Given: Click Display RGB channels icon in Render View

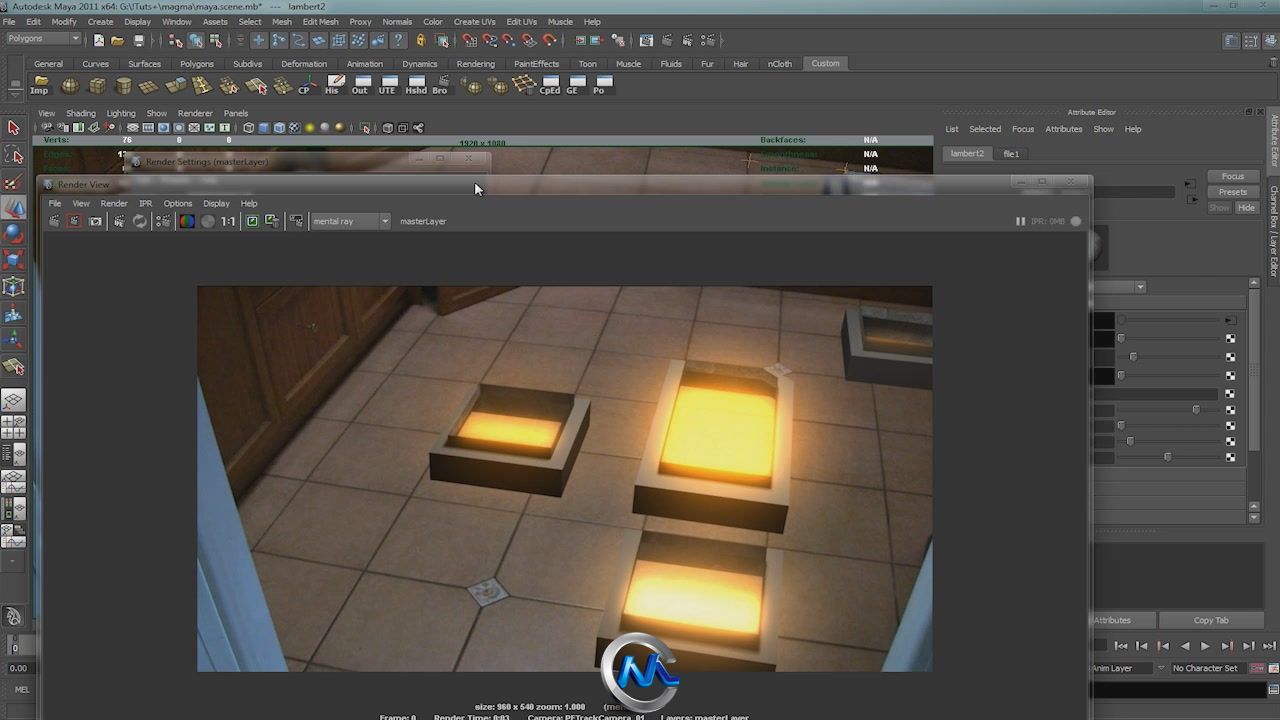Looking at the screenshot, I should pyautogui.click(x=186, y=221).
